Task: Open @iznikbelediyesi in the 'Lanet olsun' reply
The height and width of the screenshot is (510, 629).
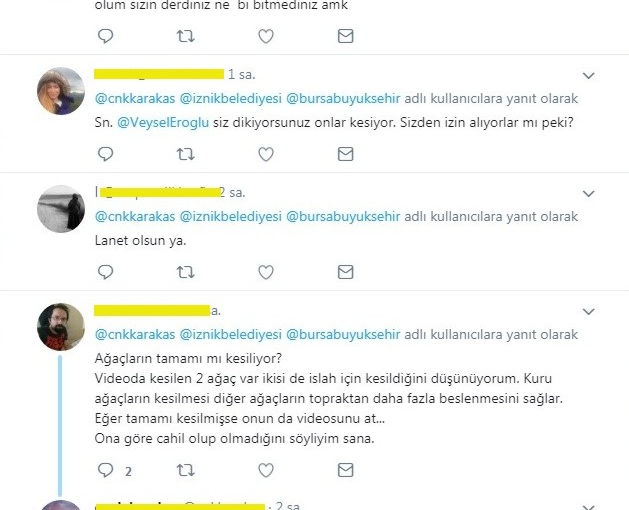Action: (x=230, y=217)
